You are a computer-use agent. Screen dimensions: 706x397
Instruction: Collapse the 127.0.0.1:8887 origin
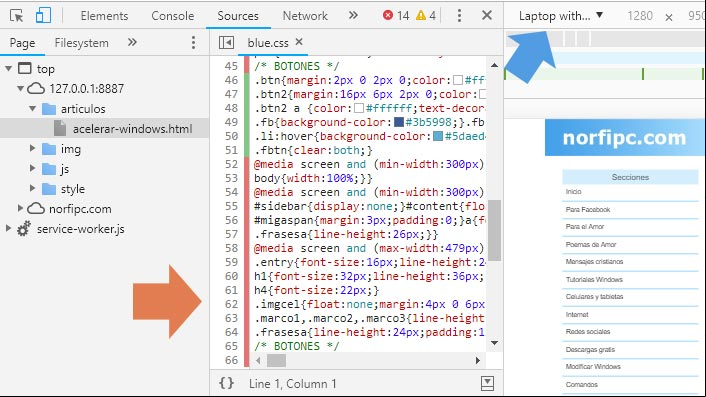pyautogui.click(x=20, y=89)
